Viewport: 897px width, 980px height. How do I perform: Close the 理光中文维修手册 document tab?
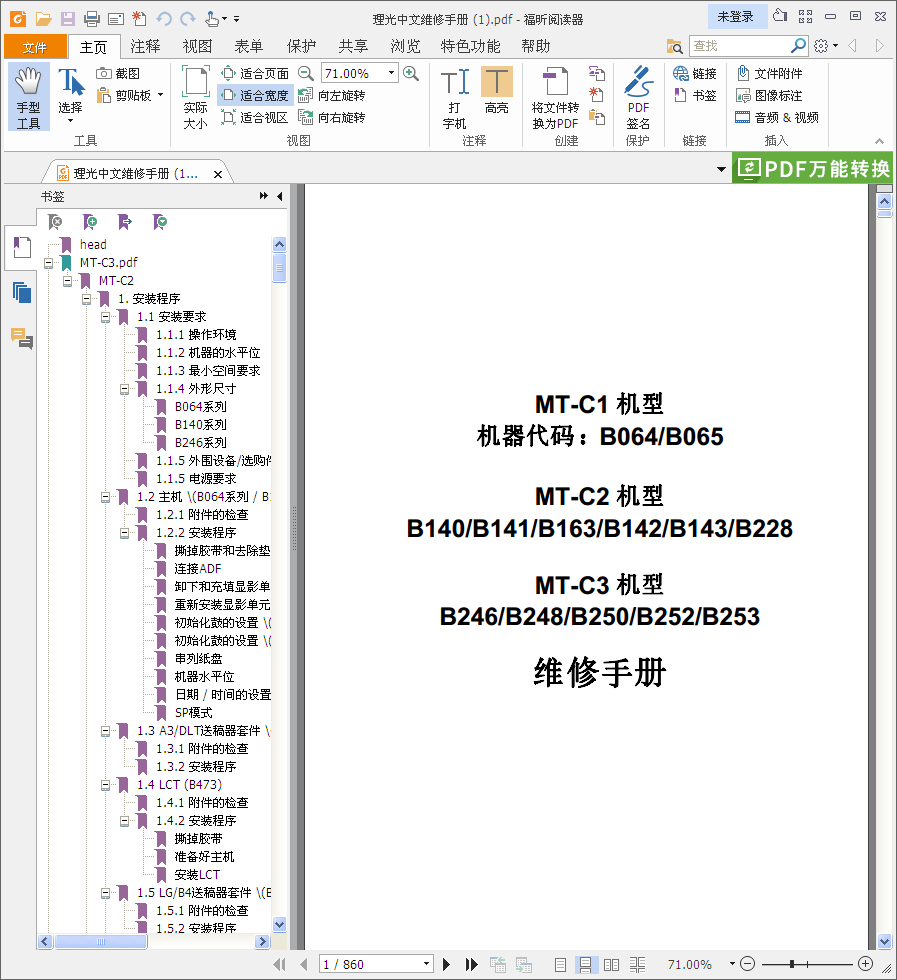pyautogui.click(x=218, y=174)
